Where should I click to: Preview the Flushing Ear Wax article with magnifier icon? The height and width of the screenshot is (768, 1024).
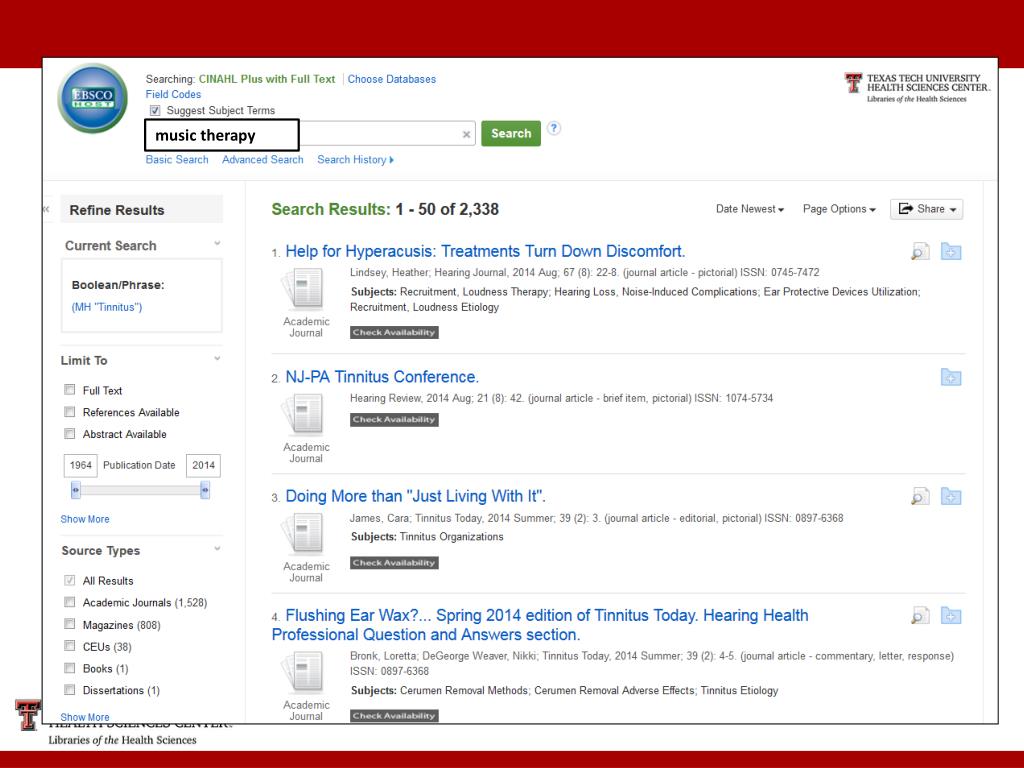click(x=919, y=616)
